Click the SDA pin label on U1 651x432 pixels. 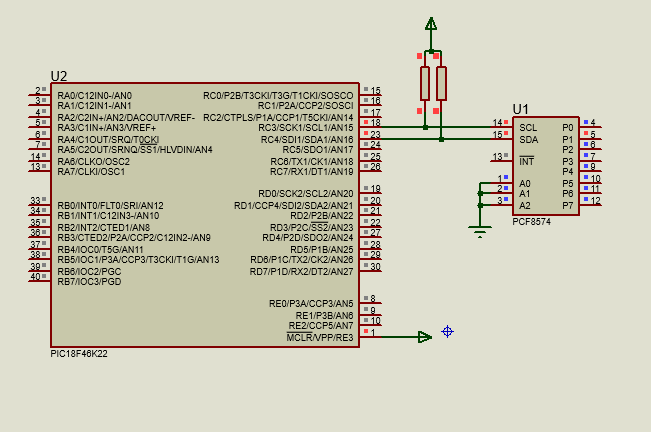[x=529, y=140]
